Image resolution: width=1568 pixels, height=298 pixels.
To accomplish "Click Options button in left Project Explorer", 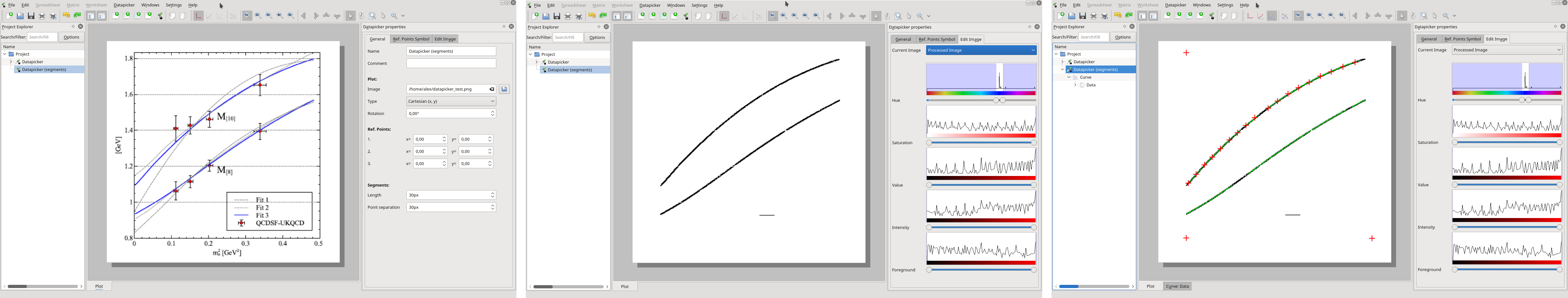I will coord(71,37).
